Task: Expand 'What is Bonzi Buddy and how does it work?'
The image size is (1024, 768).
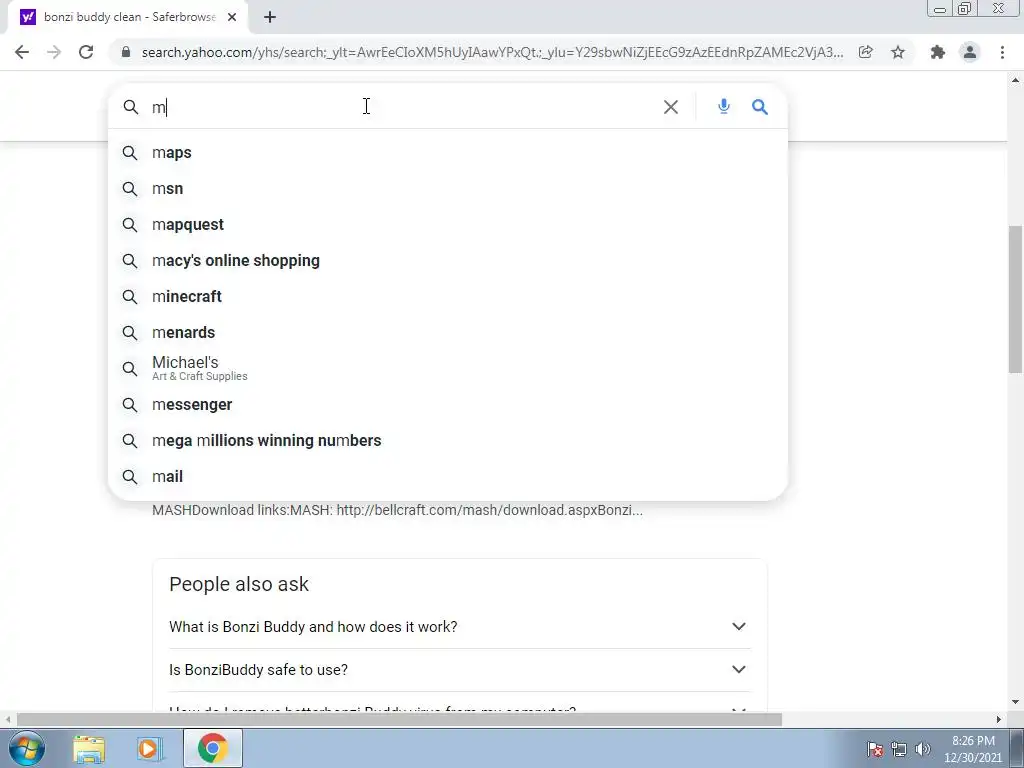Action: click(x=460, y=627)
